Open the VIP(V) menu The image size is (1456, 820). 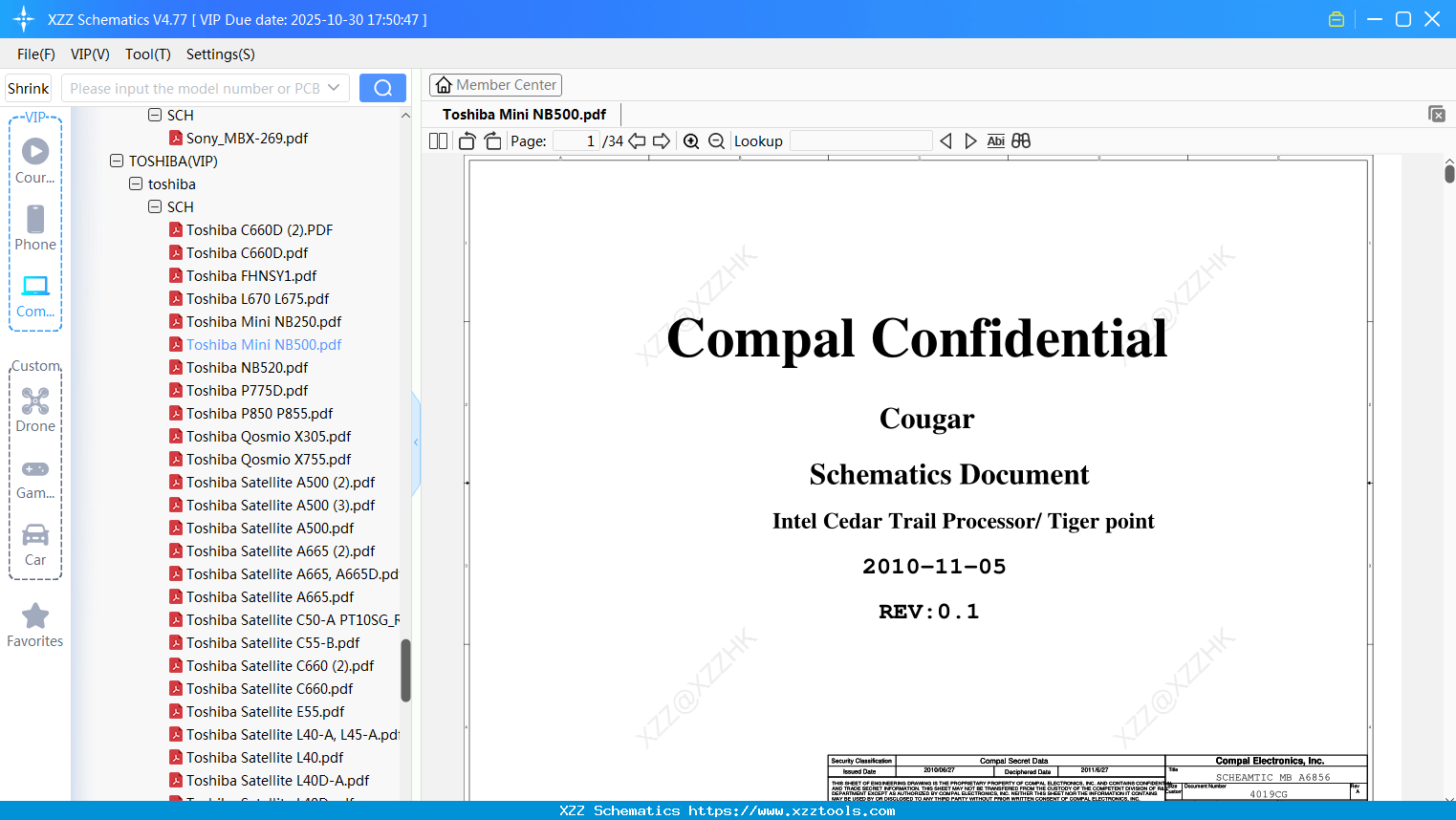click(x=90, y=54)
